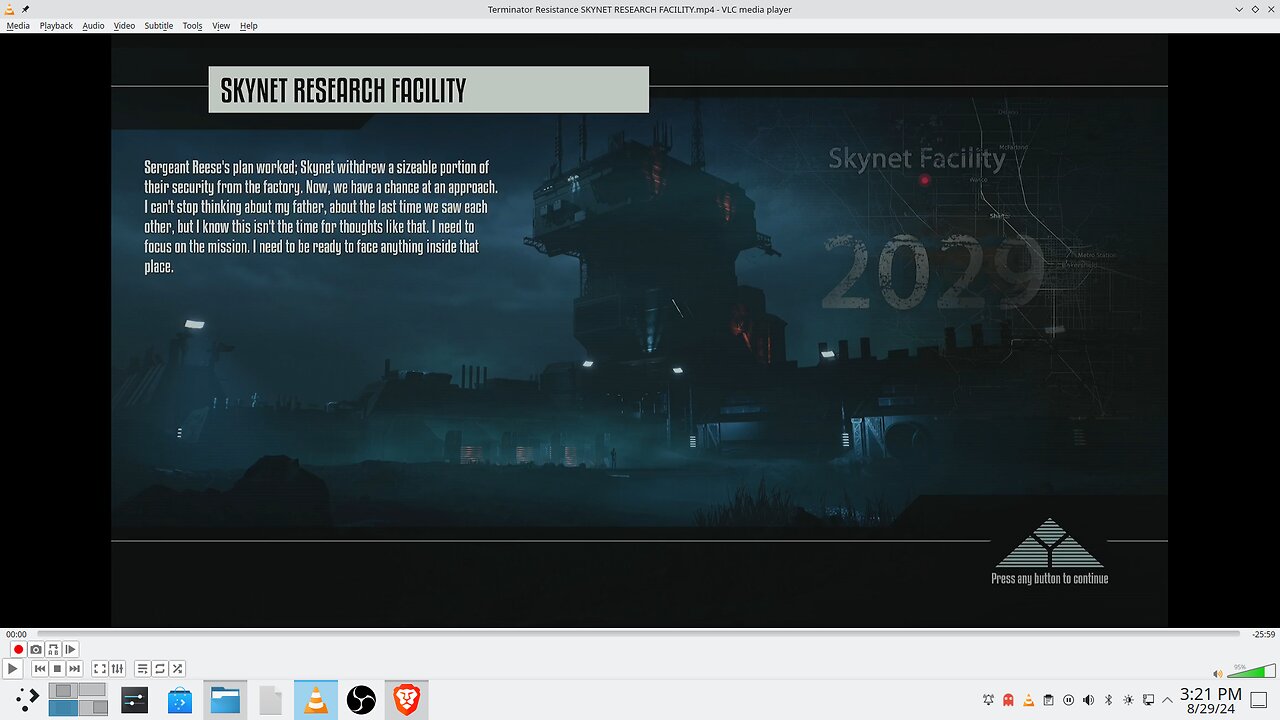The height and width of the screenshot is (720, 1280).
Task: Open Bluetooth tray icon
Action: [1108, 700]
